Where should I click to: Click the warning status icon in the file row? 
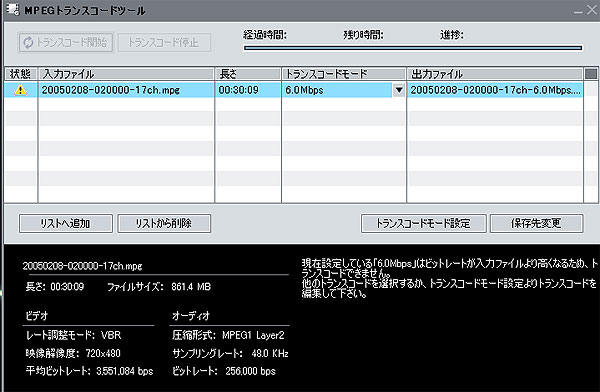(x=20, y=90)
